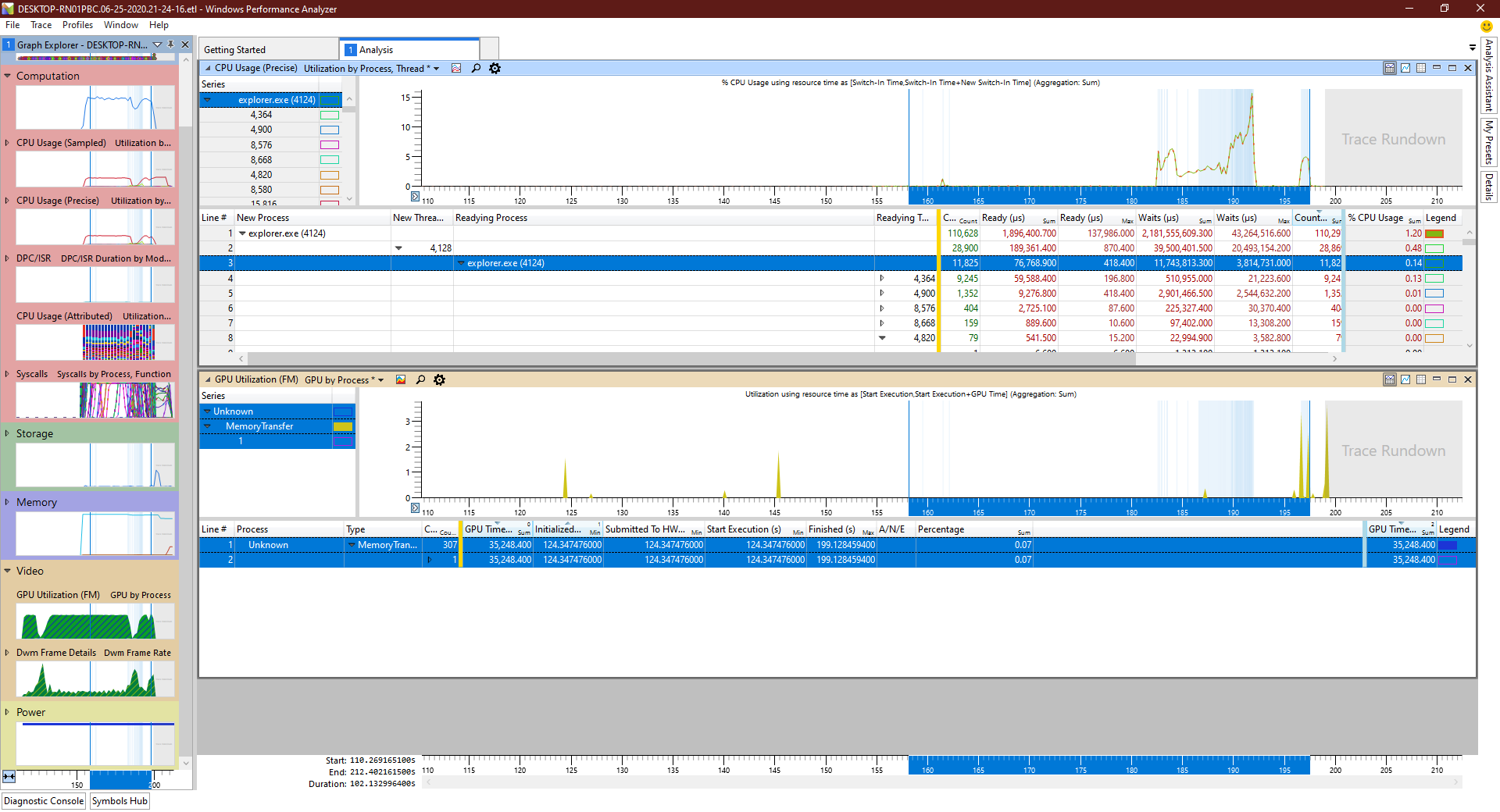Image resolution: width=1500 pixels, height=812 pixels.
Task: Click zoom-to-fit icon below Graph Explorer timeline
Action: coord(9,776)
